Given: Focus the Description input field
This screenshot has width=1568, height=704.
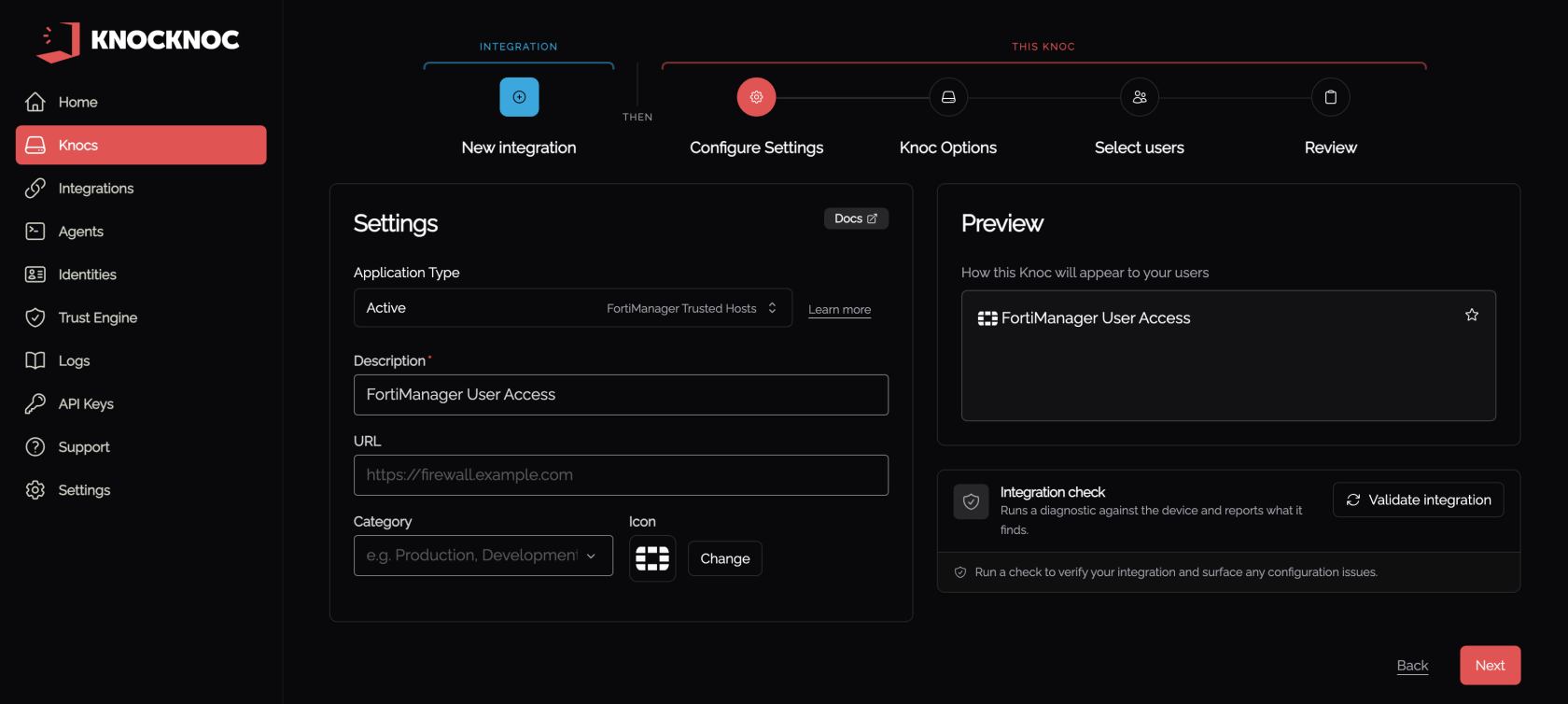Looking at the screenshot, I should click(621, 395).
